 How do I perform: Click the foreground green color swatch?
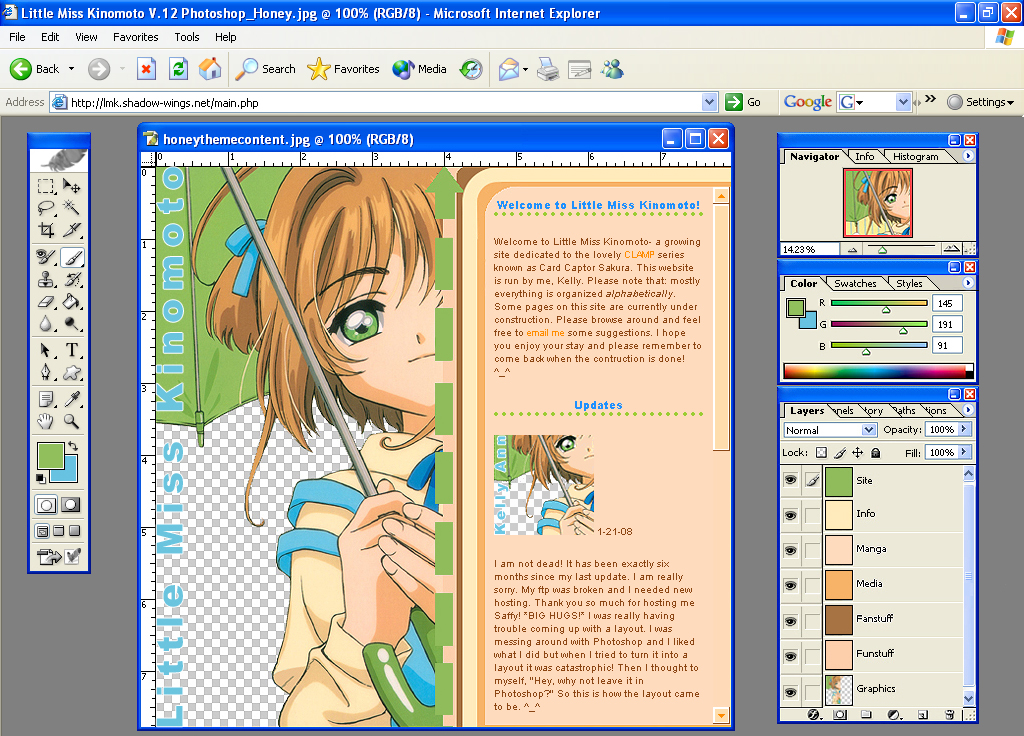pos(49,454)
